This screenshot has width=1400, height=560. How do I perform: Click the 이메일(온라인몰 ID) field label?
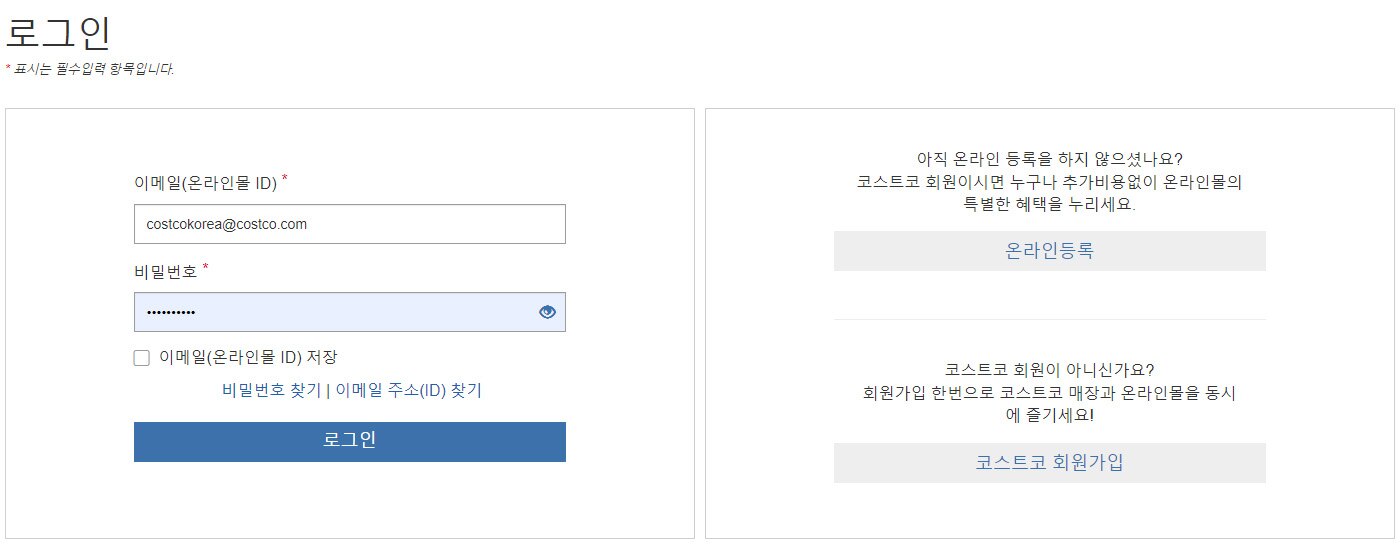point(205,184)
